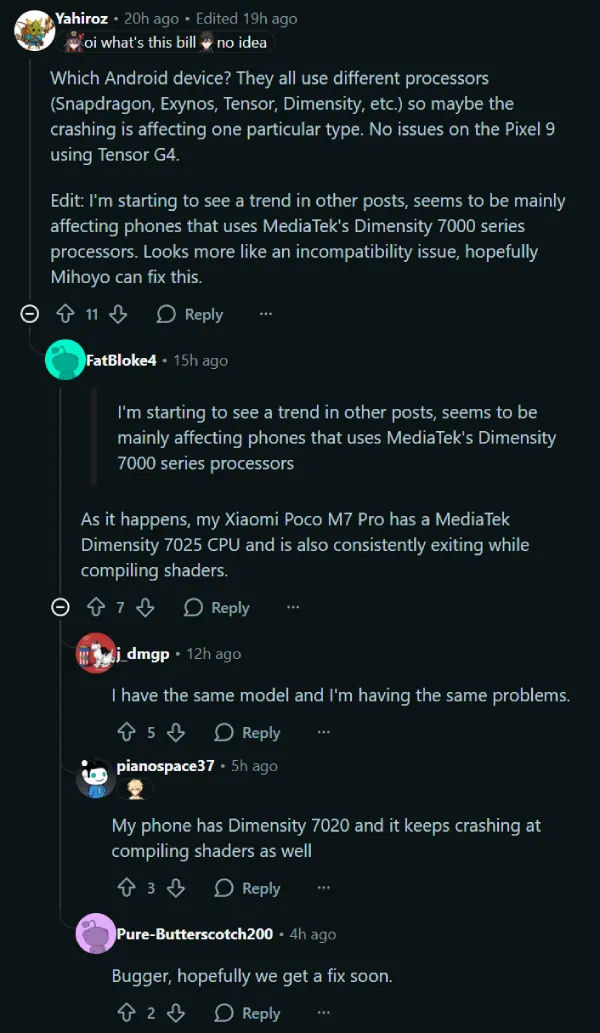
Task: Upvote Pure-Butterscotch200's comment
Action: point(126,1013)
